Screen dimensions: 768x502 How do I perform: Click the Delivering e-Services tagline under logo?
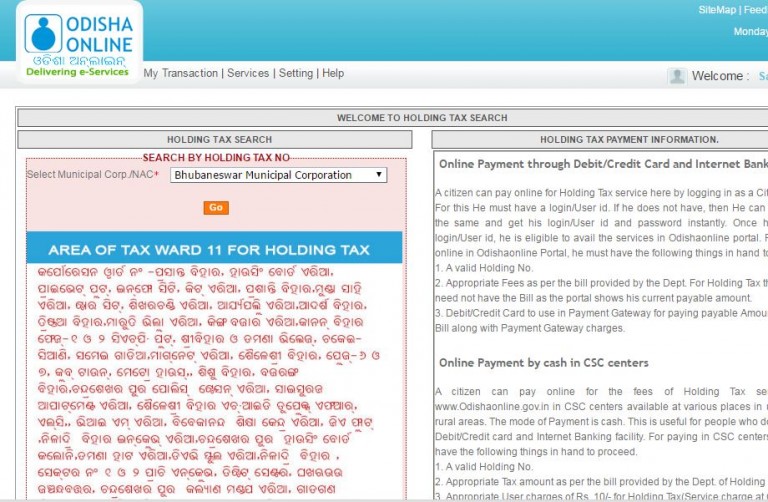click(77, 72)
